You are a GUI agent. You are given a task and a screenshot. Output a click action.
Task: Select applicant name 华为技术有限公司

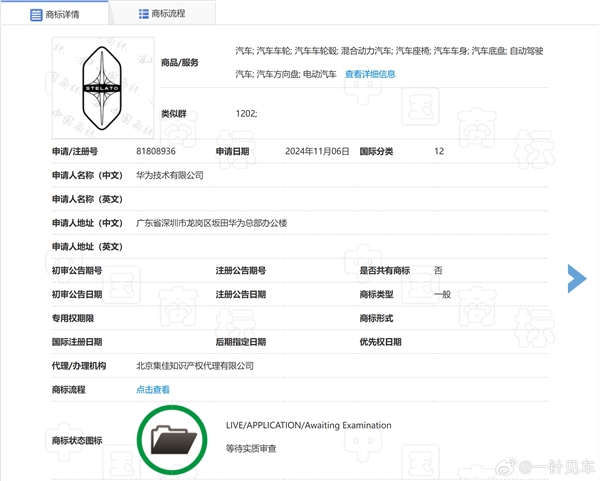(x=170, y=175)
